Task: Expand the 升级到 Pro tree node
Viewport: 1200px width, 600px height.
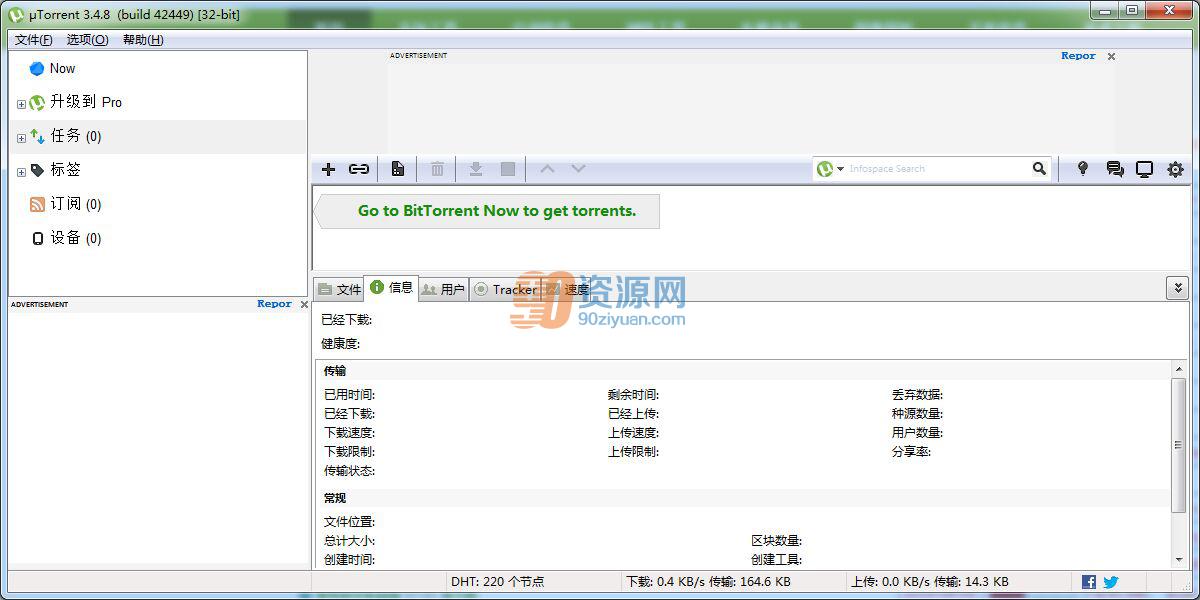Action: (21, 104)
